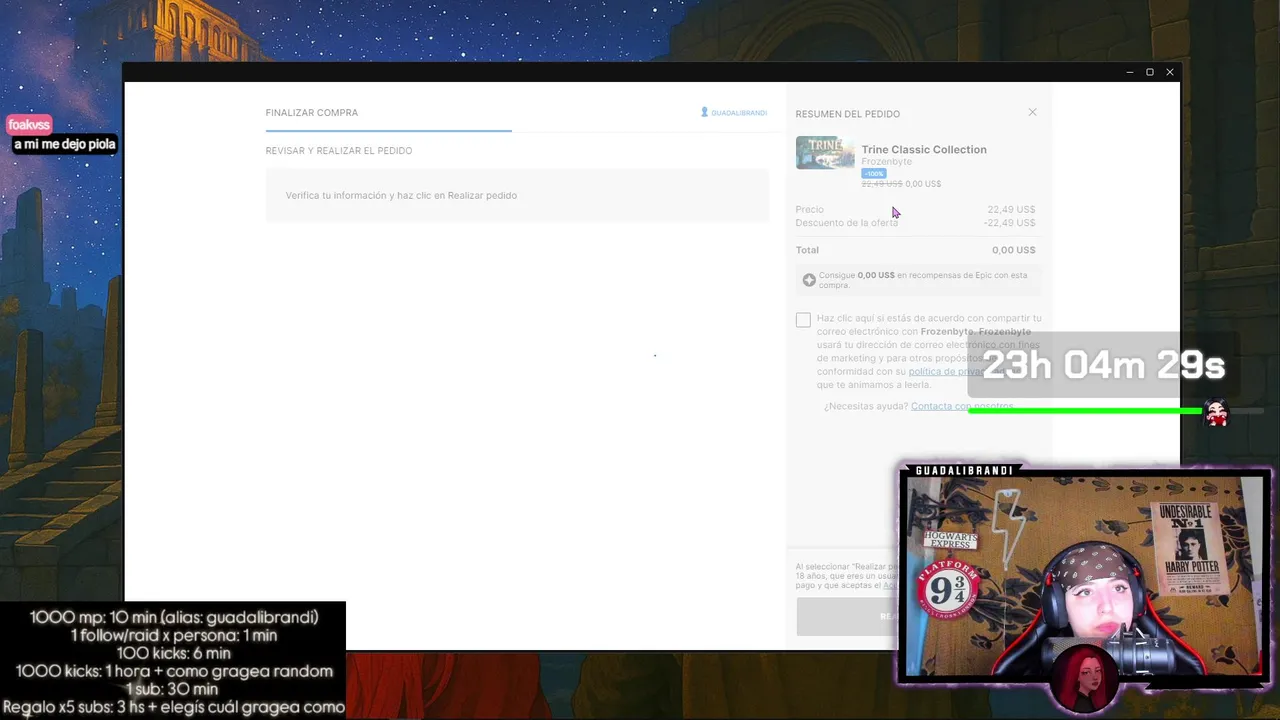Click the Epic rewards plus icon
The width and height of the screenshot is (1280, 720).
point(809,280)
